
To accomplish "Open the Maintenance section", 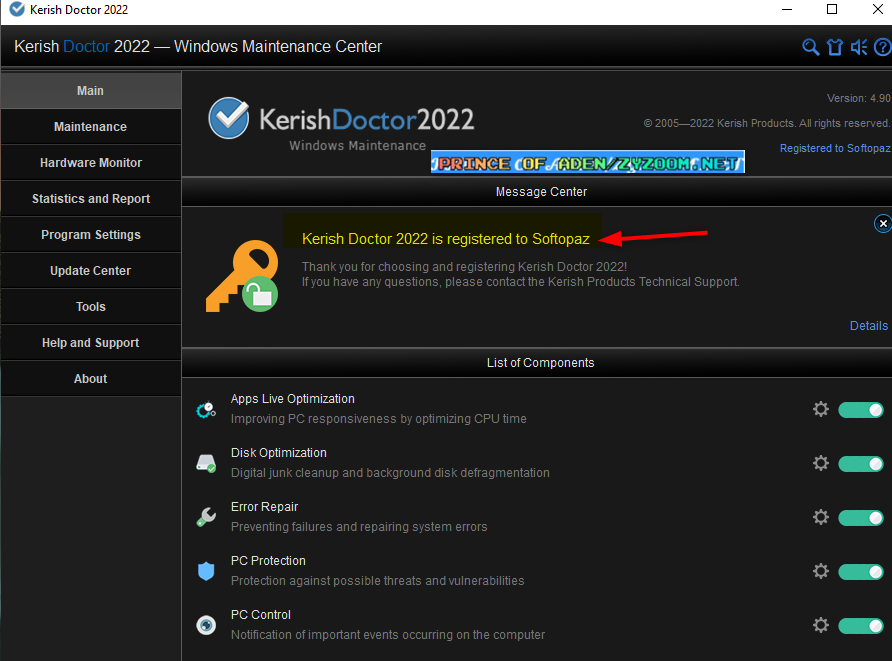I will (x=91, y=126).
